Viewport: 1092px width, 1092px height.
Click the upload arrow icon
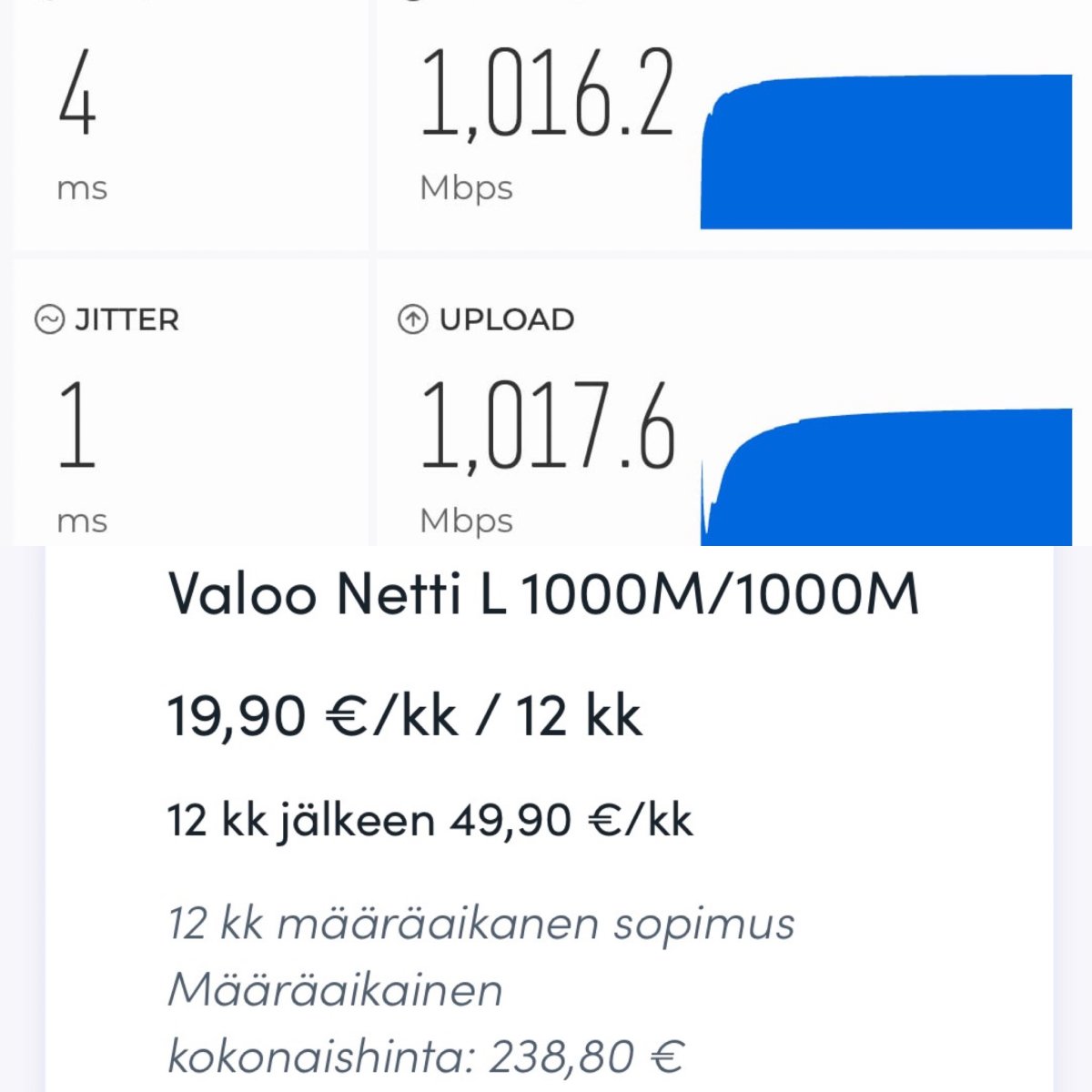(412, 319)
